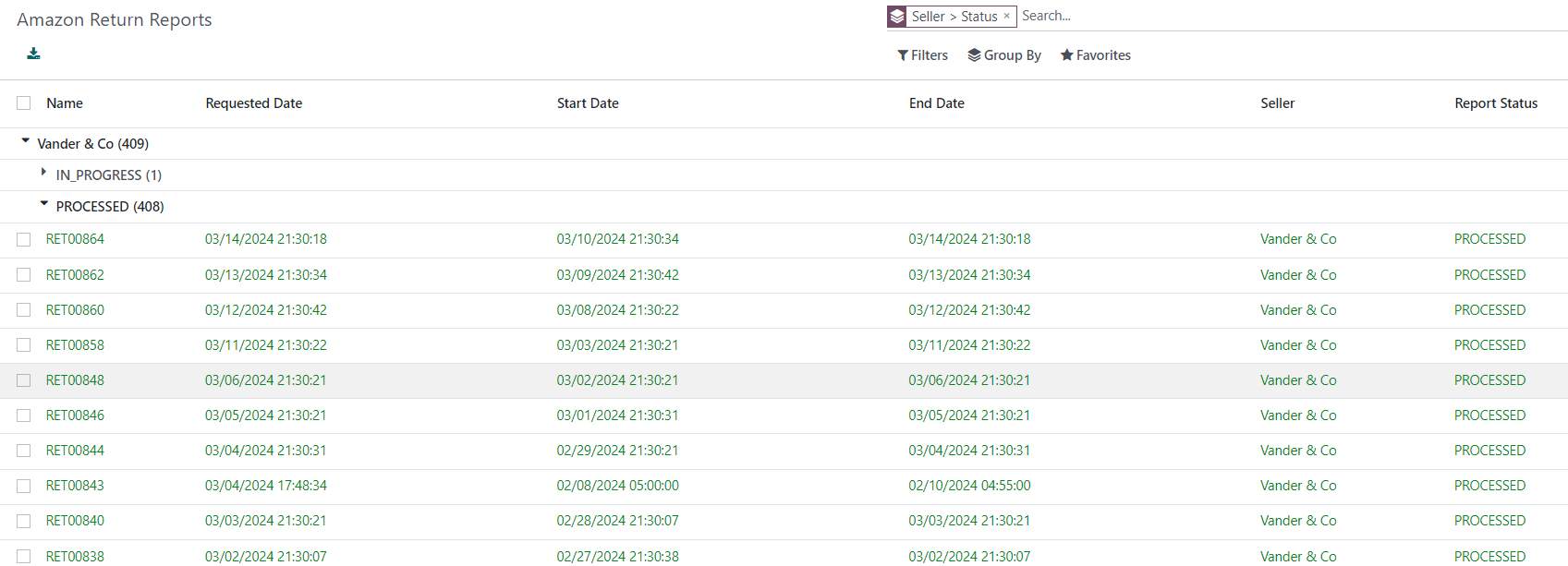1568x566 pixels.
Task: Open the Filters menu
Action: pos(922,55)
